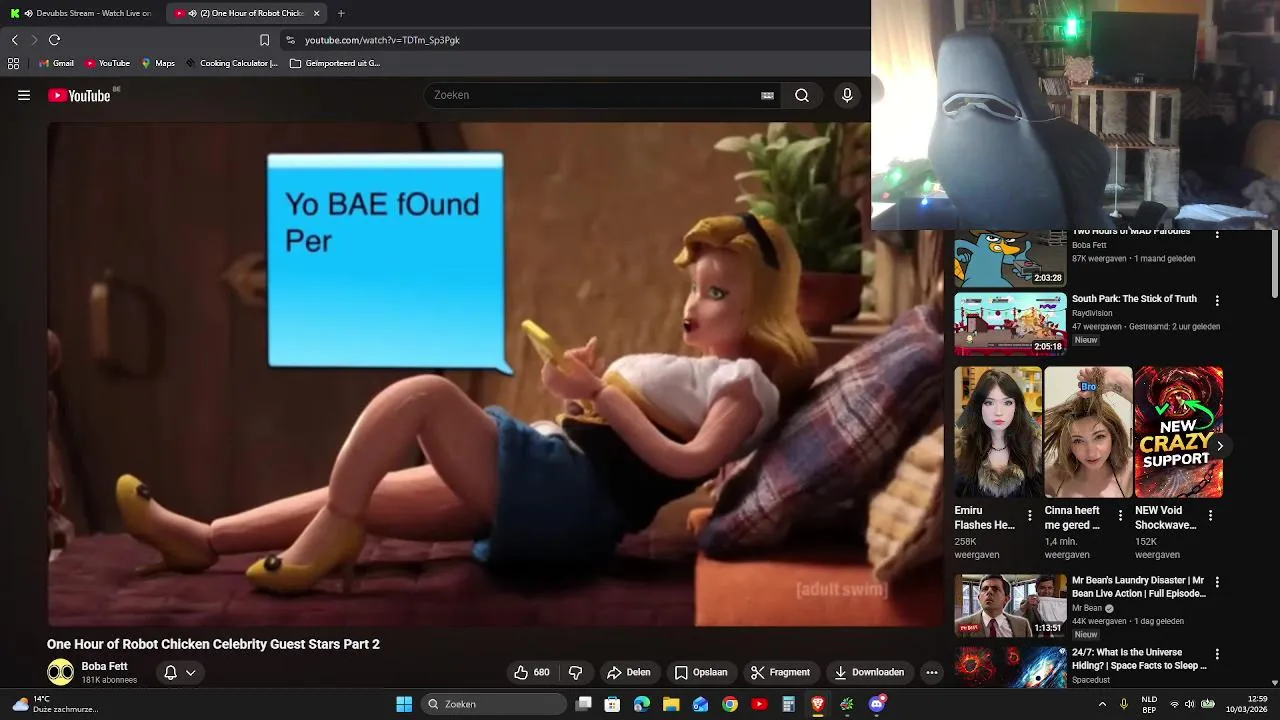Go back with browser back arrow
Viewport: 1280px width, 720px height.
pos(14,40)
